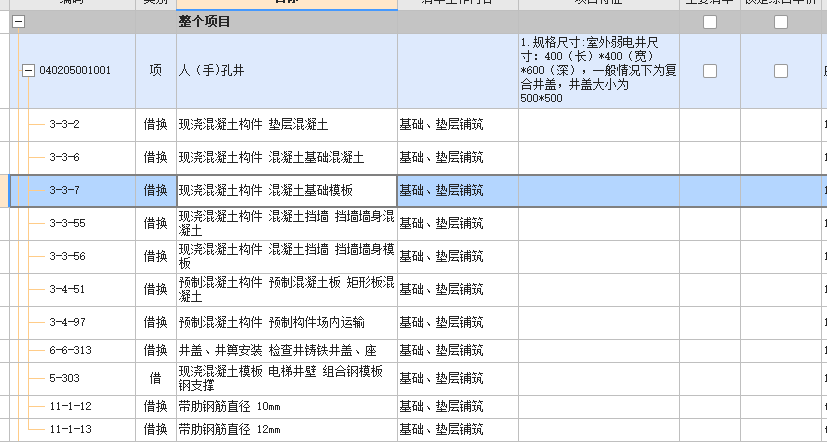Edit the 混凝土基础模板 name field

[287, 190]
